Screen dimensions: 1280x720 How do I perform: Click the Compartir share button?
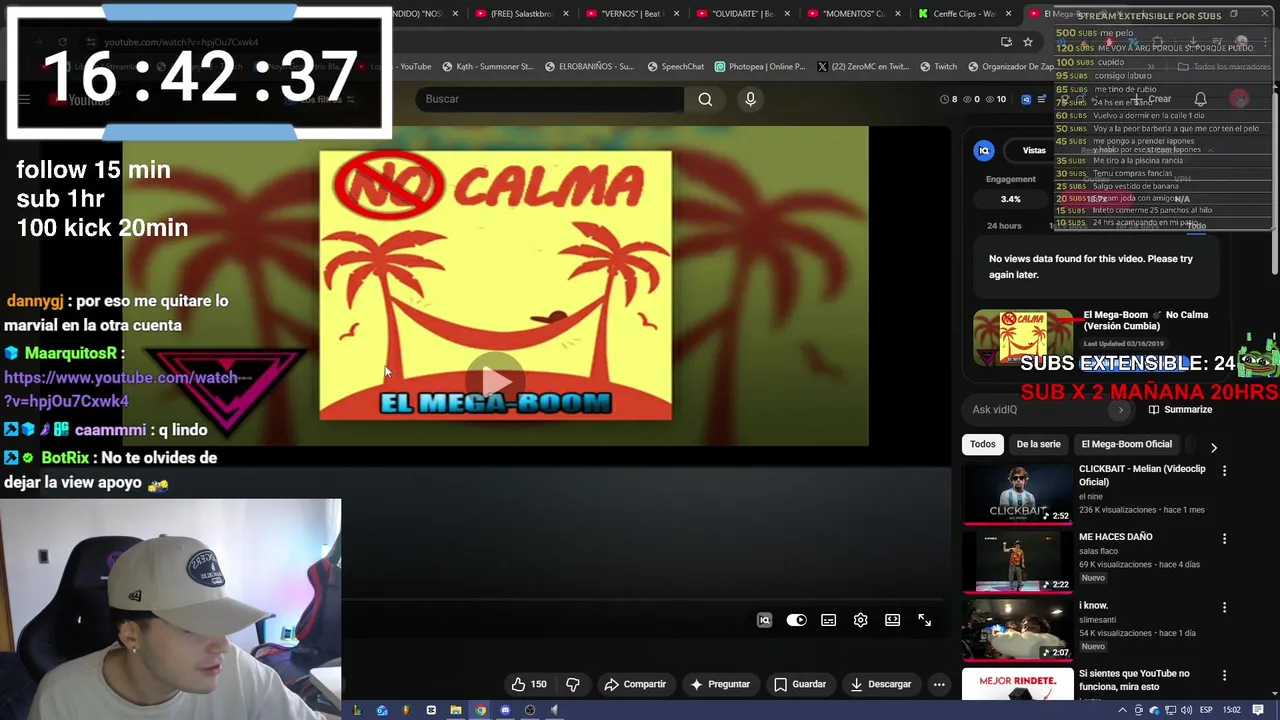pyautogui.click(x=635, y=684)
